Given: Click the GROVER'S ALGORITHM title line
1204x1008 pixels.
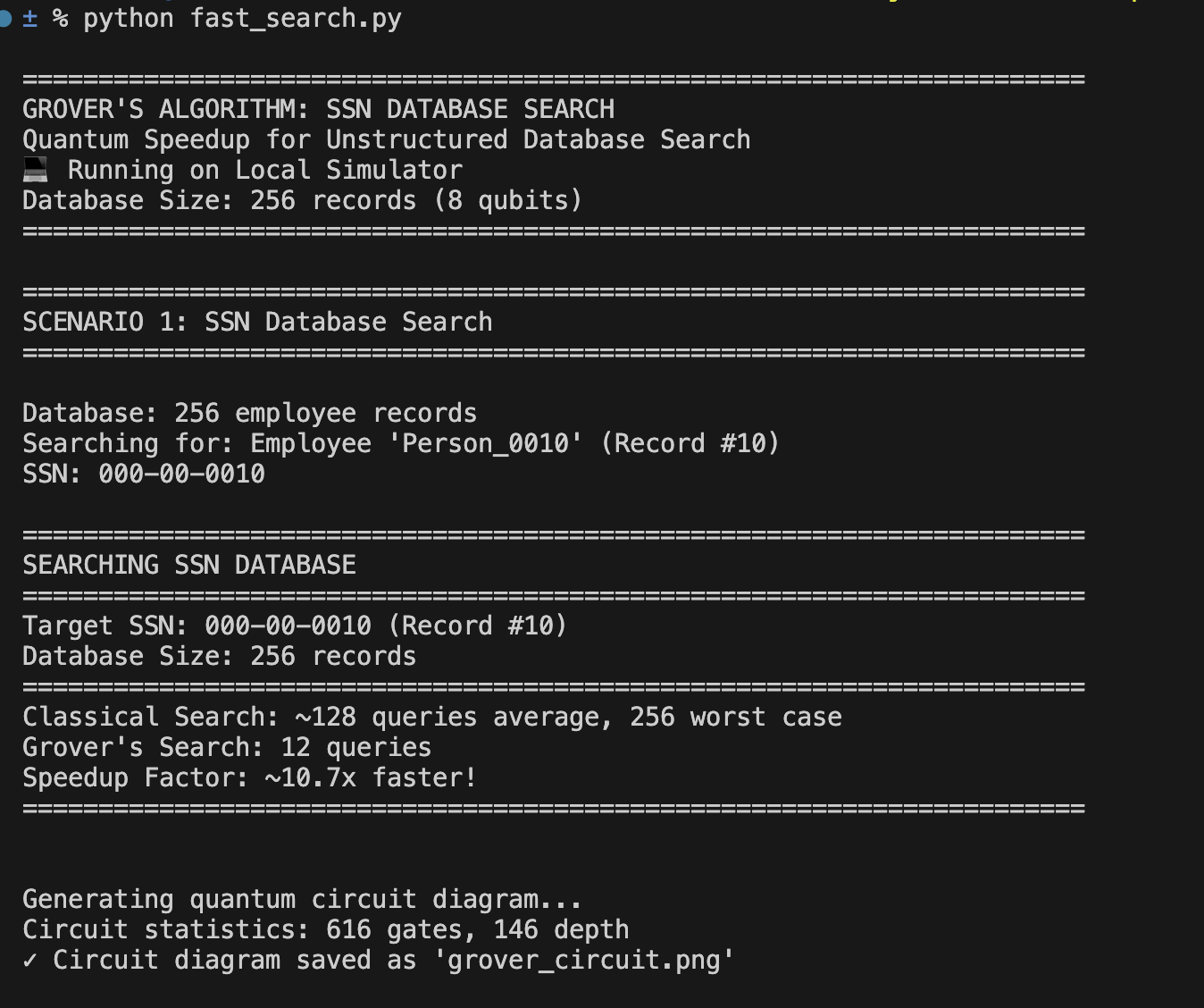Looking at the screenshot, I should 318,109.
